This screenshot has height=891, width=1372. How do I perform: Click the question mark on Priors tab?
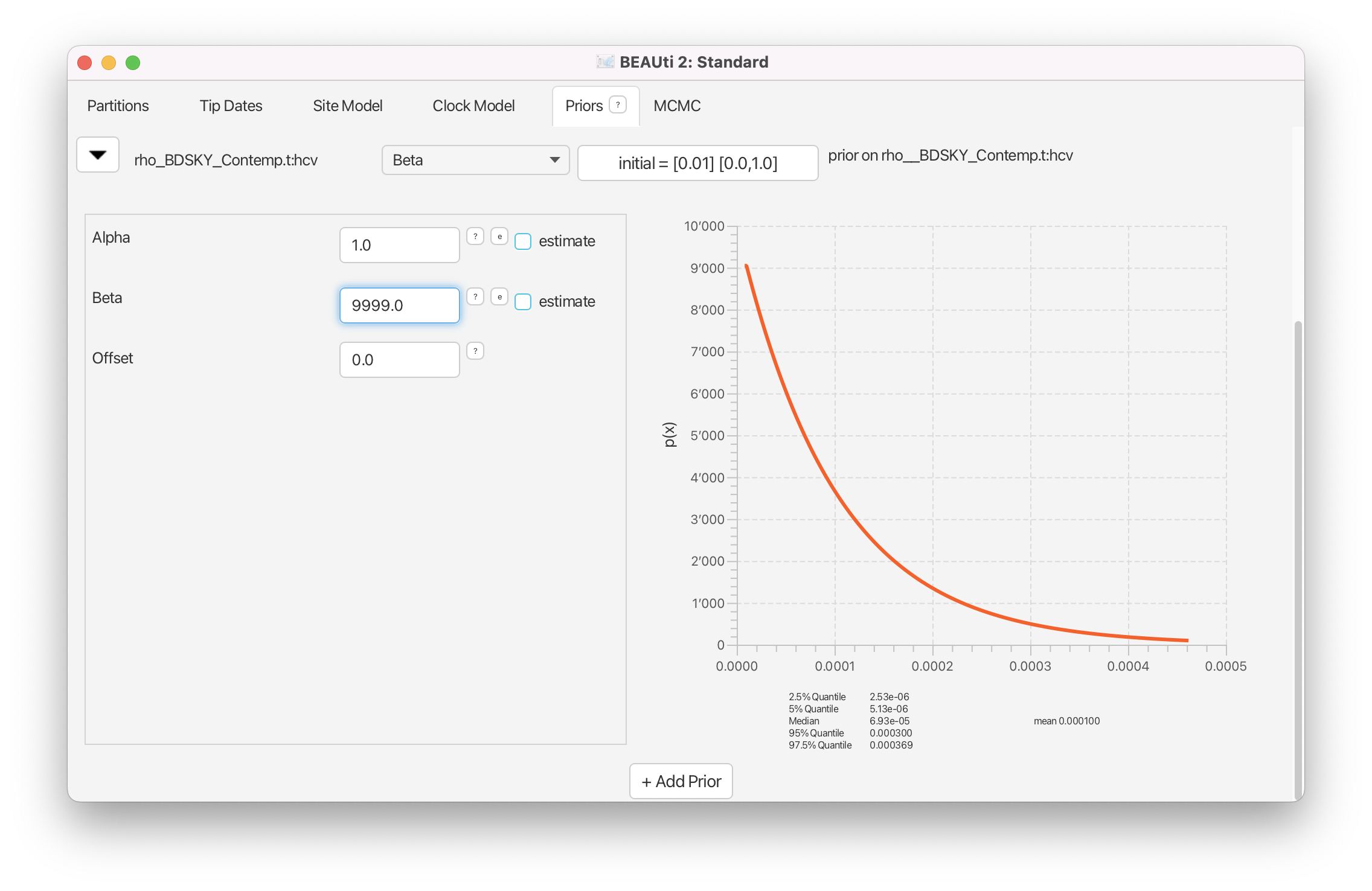coord(617,105)
